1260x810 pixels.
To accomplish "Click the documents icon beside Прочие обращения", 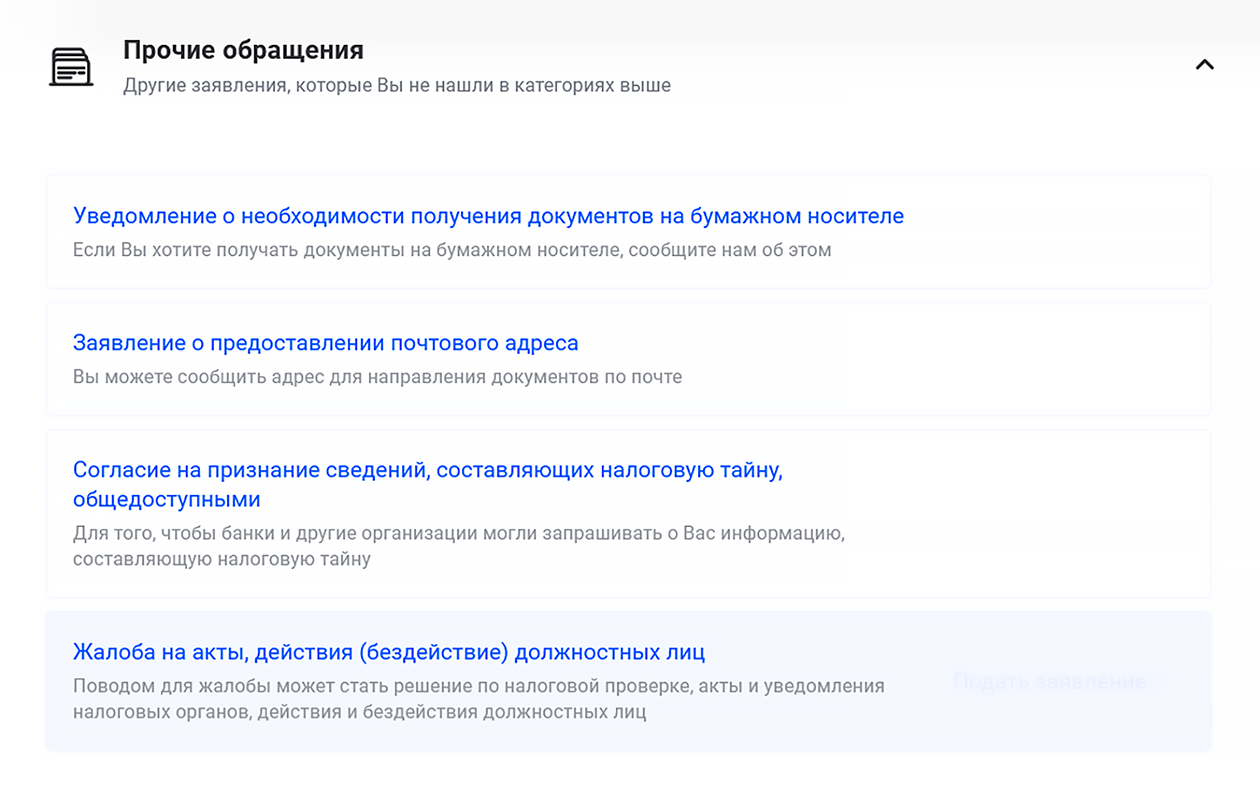I will (71, 67).
